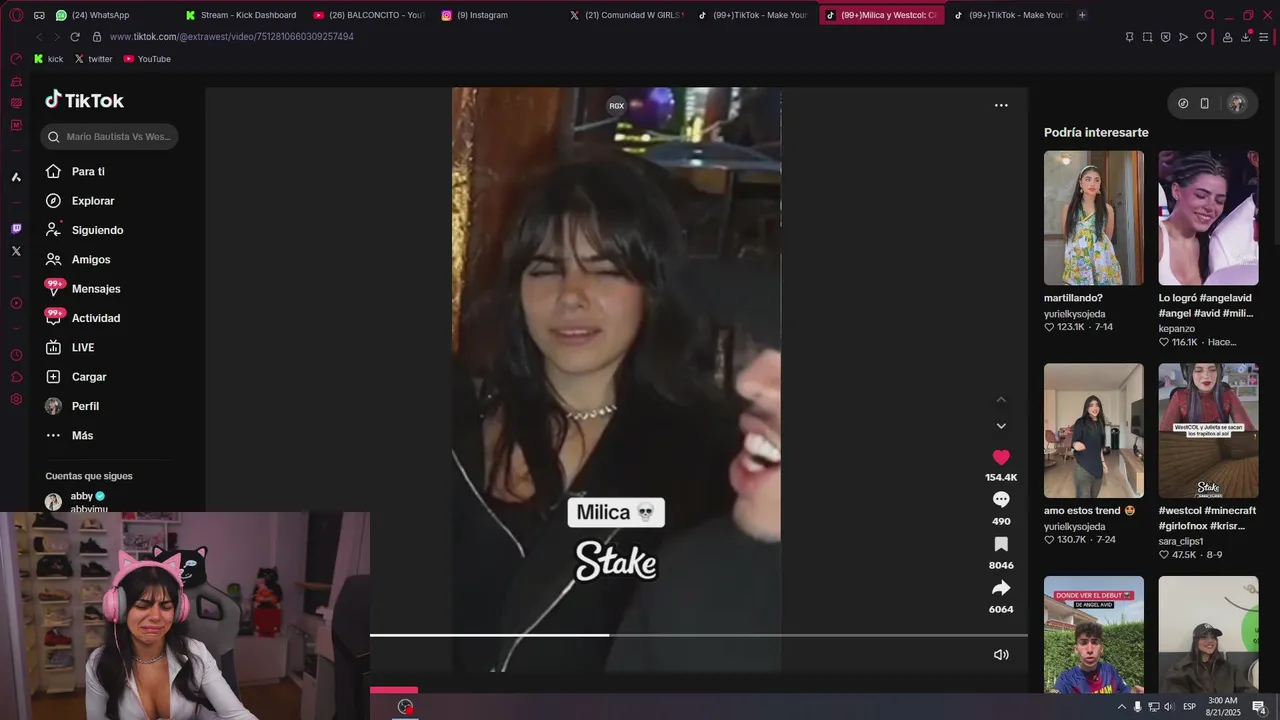Screen dimensions: 1280x720
Task: Open browser downloads icon
Action: (x=1246, y=37)
